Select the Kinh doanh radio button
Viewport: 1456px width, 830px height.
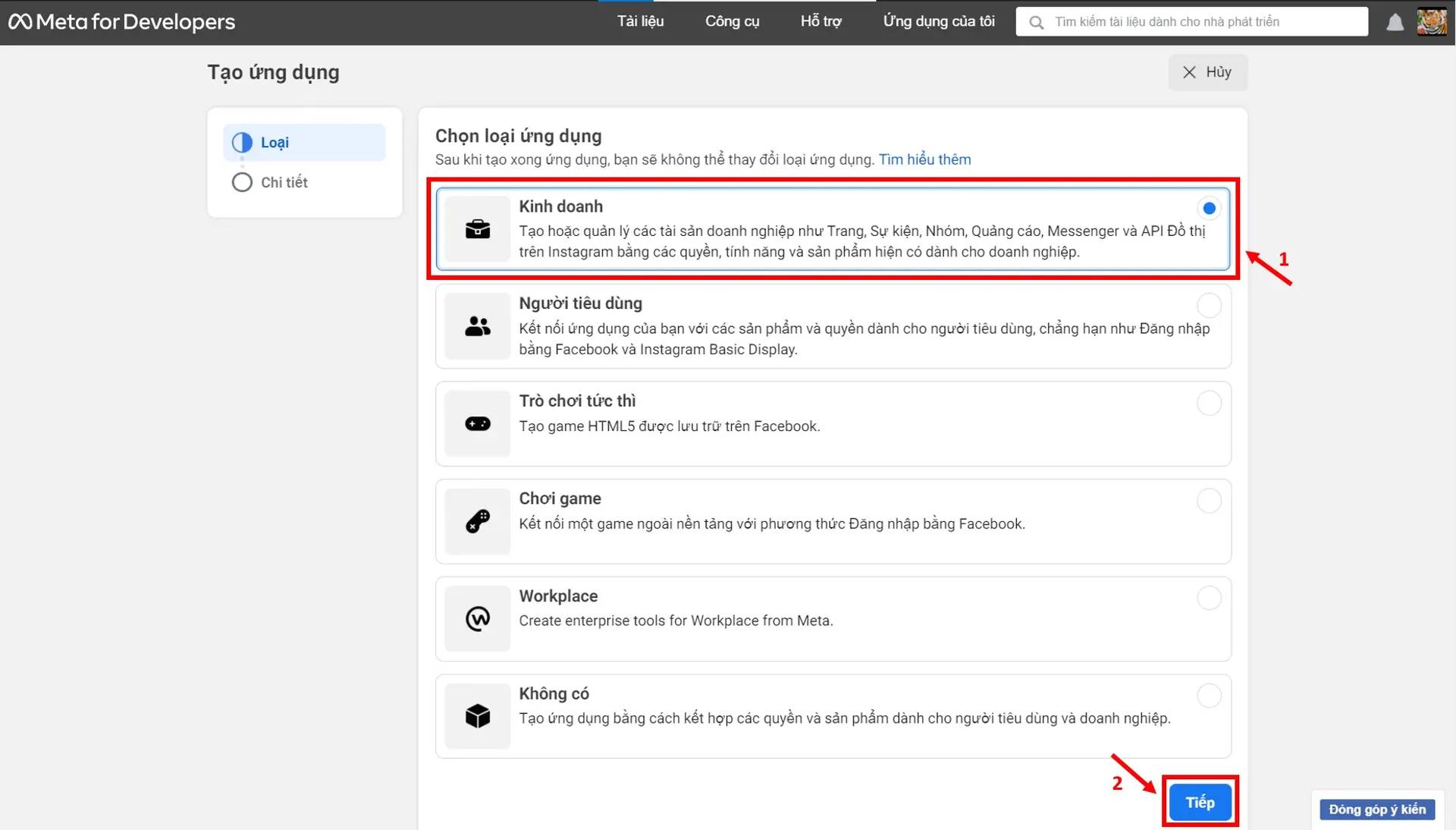(1209, 208)
